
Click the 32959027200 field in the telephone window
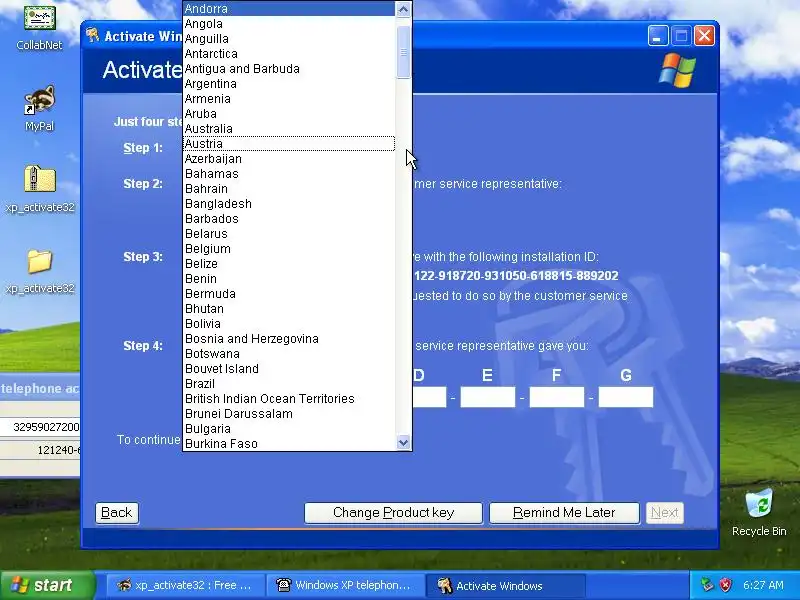click(40, 427)
